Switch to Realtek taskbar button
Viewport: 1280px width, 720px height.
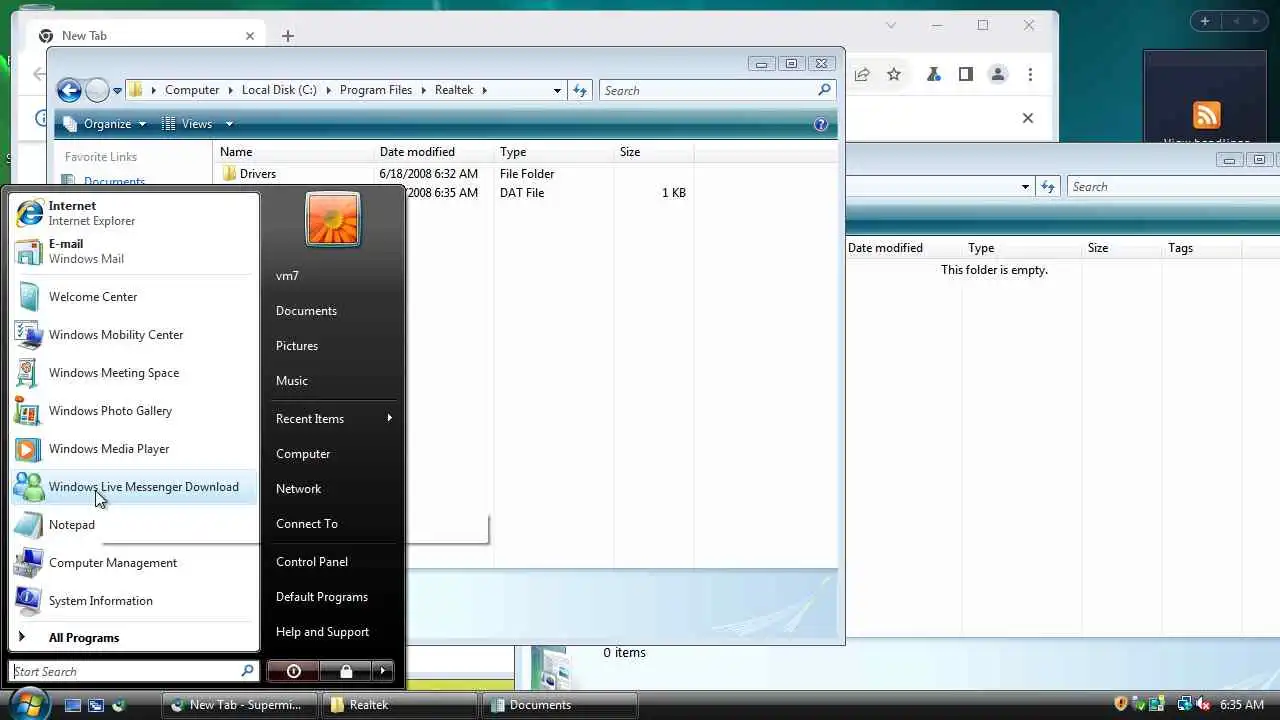tap(398, 705)
